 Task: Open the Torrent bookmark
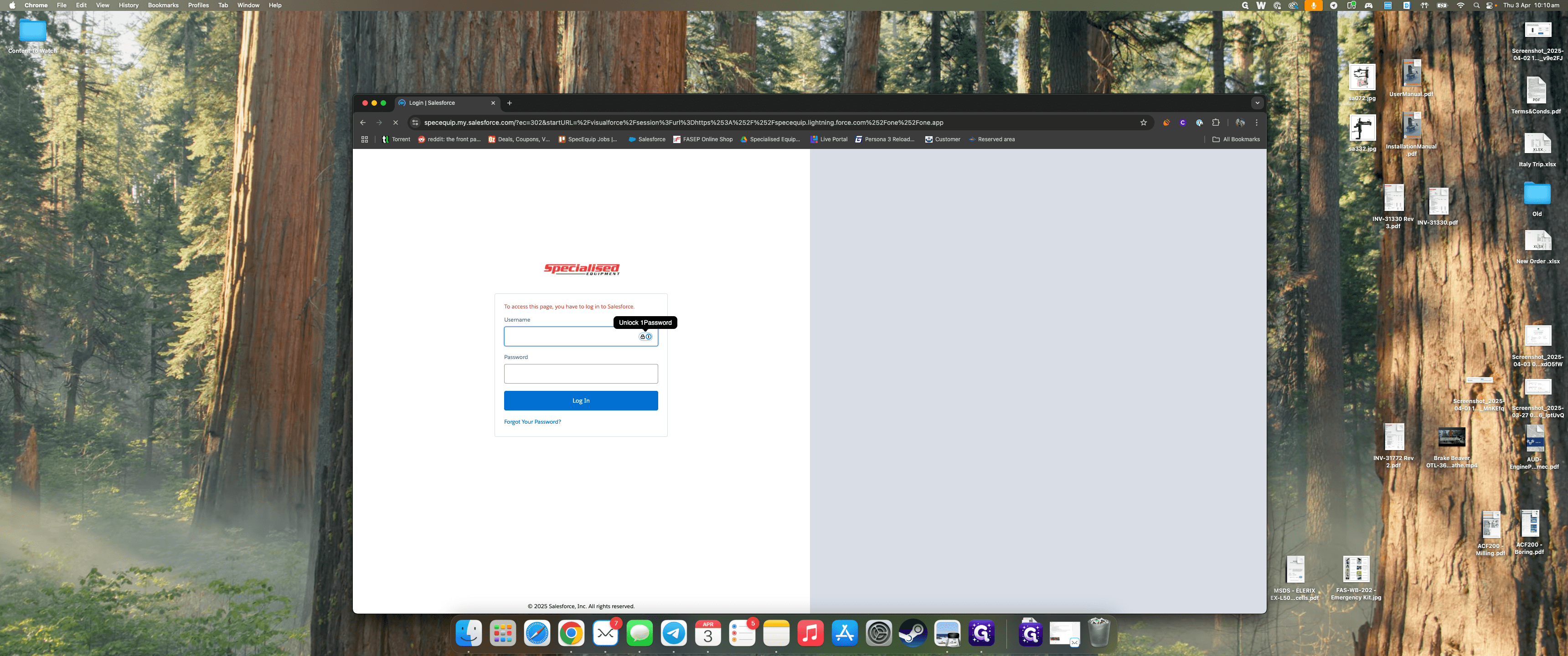(x=396, y=139)
